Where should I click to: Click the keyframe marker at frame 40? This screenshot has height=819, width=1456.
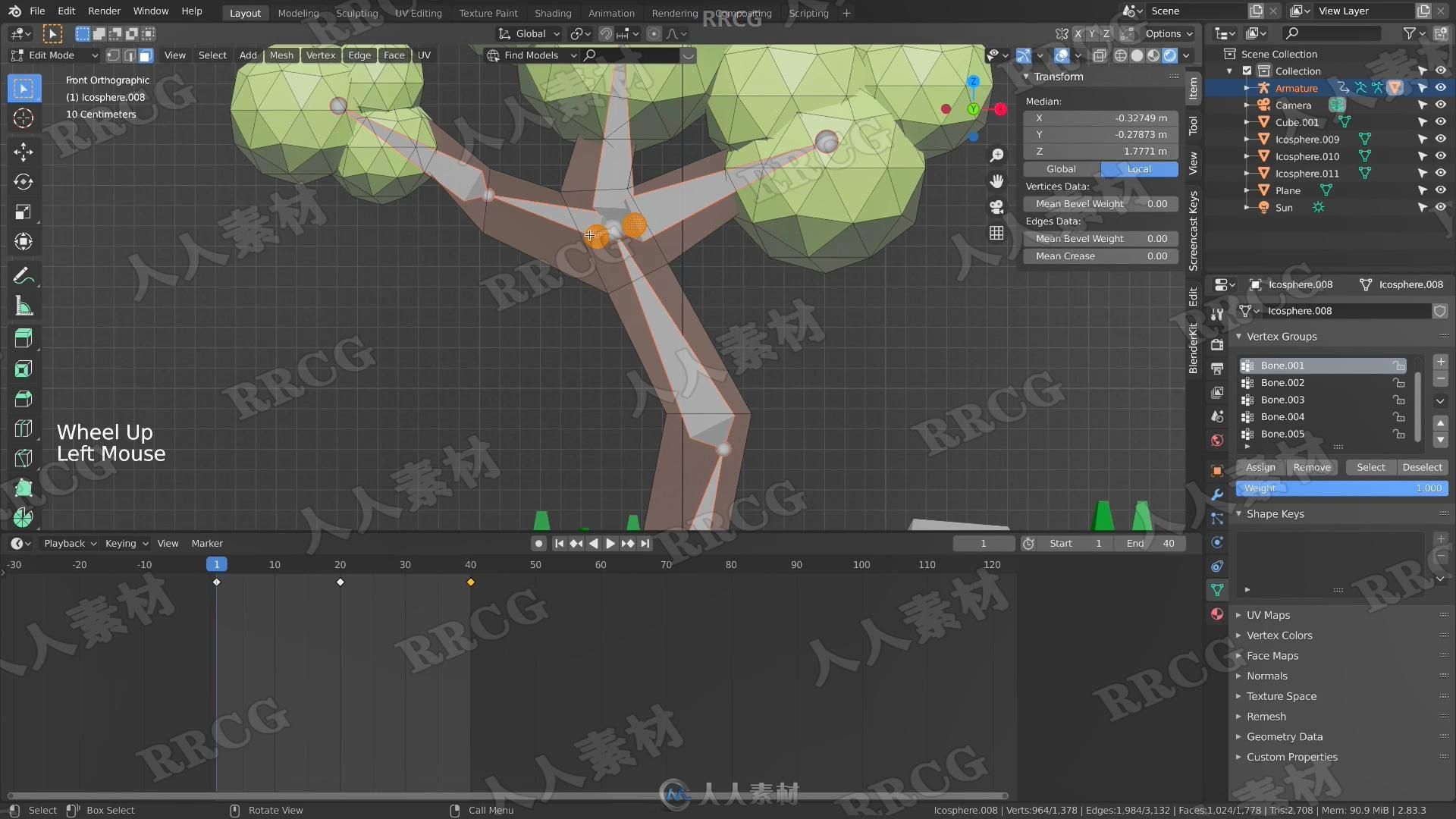[x=471, y=582]
